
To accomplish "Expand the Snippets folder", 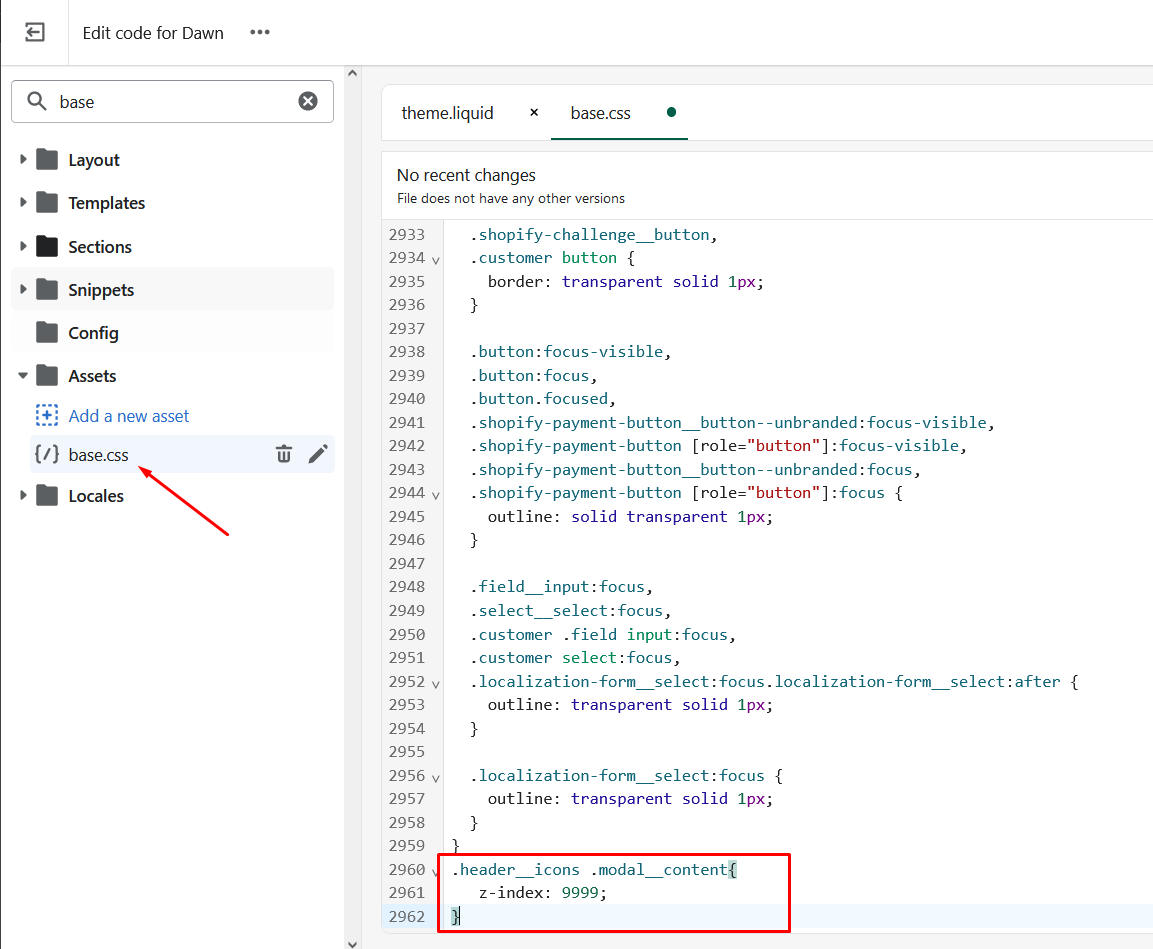I will (x=23, y=289).
